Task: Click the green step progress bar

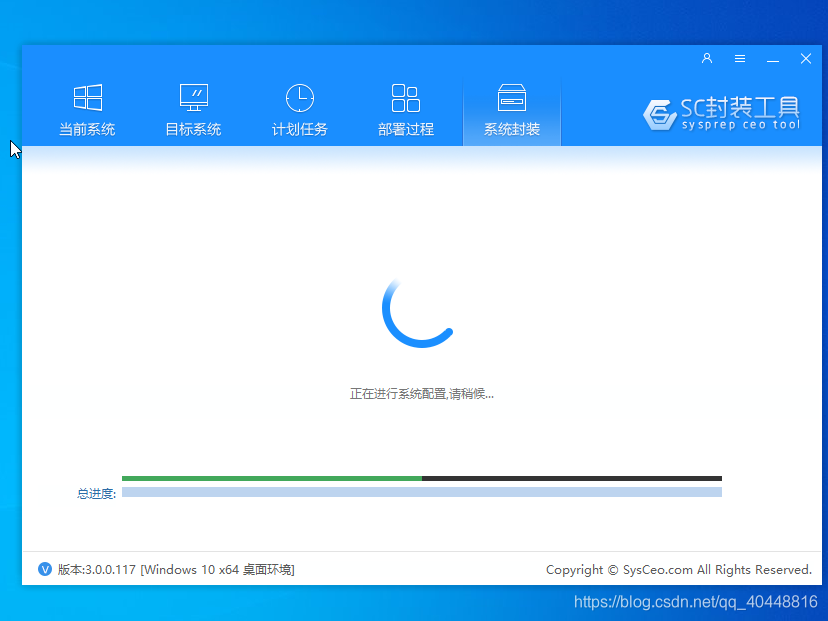Action: [421, 478]
